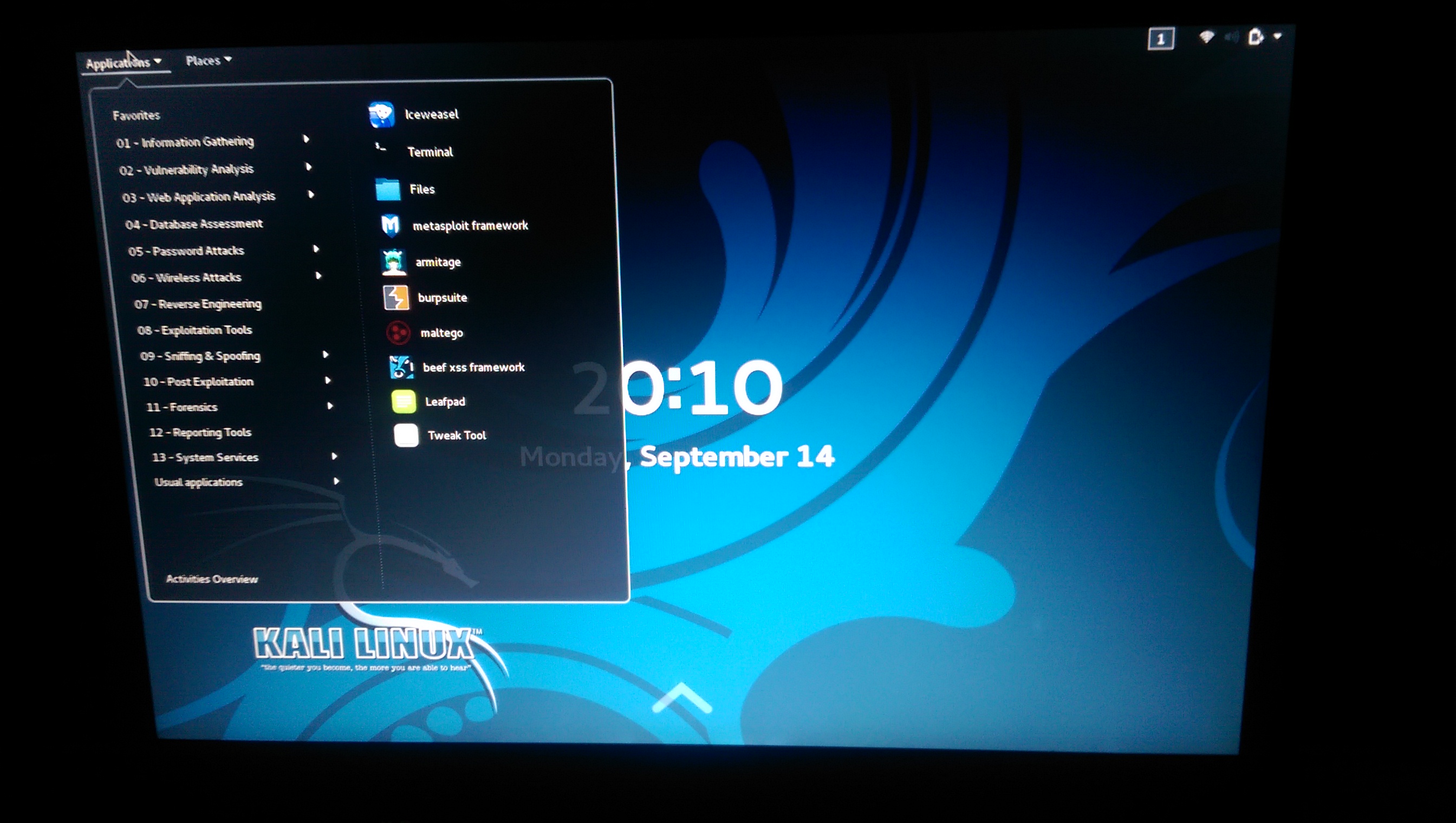This screenshot has height=823, width=1456.
Task: Select 04 - Database Assessment category
Action: point(194,224)
